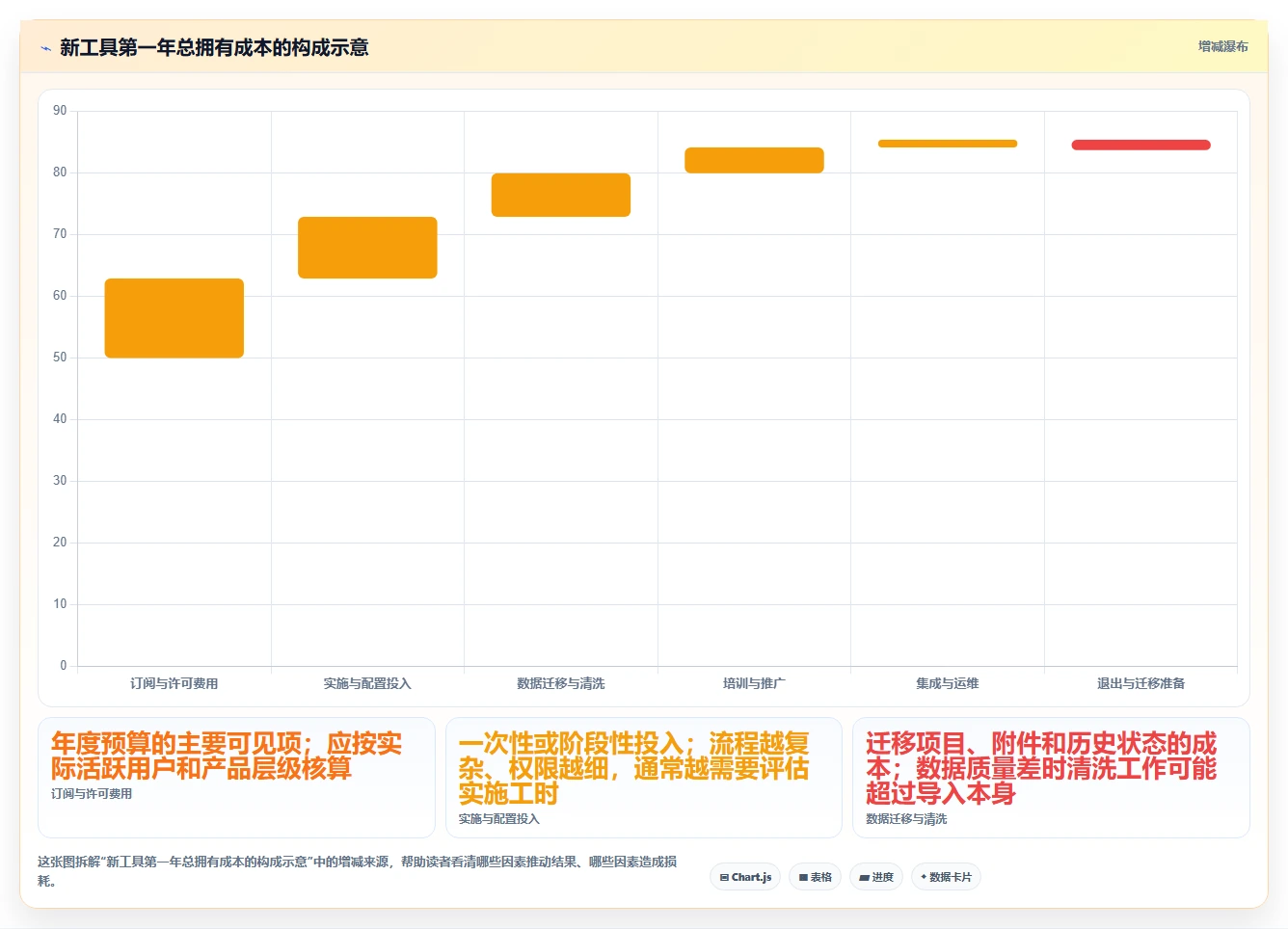Select the 表格 tag chip
This screenshot has width=1288, height=929.
pos(815,877)
